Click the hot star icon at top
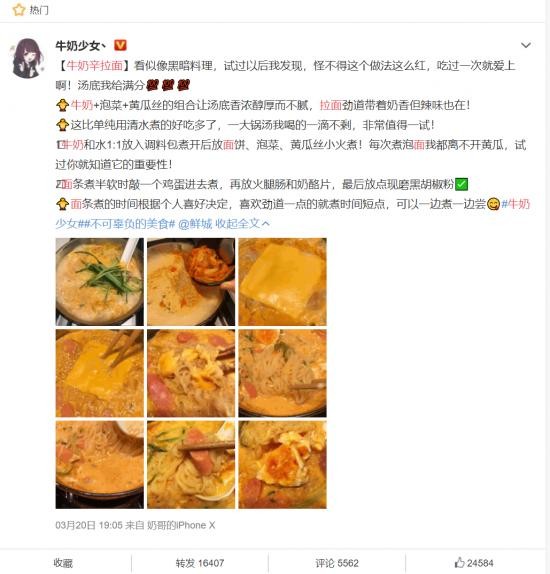The image size is (550, 574). pos(19,10)
